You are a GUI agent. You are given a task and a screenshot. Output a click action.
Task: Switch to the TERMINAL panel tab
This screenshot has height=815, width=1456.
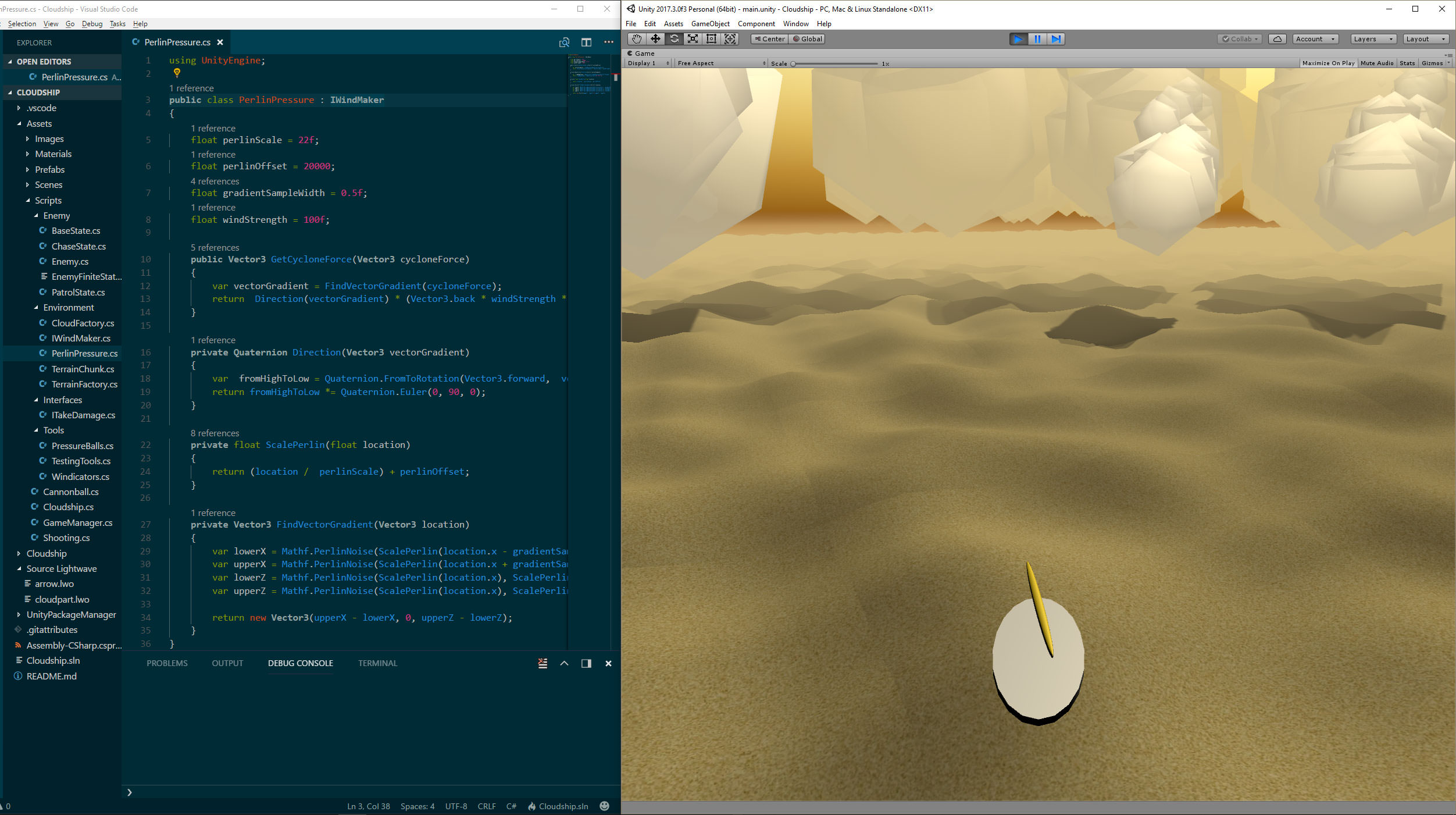pyautogui.click(x=377, y=663)
